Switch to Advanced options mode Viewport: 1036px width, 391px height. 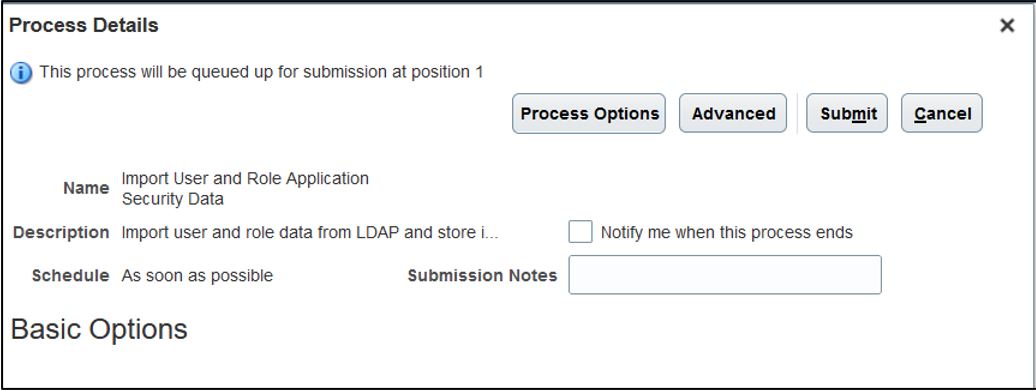coord(733,114)
